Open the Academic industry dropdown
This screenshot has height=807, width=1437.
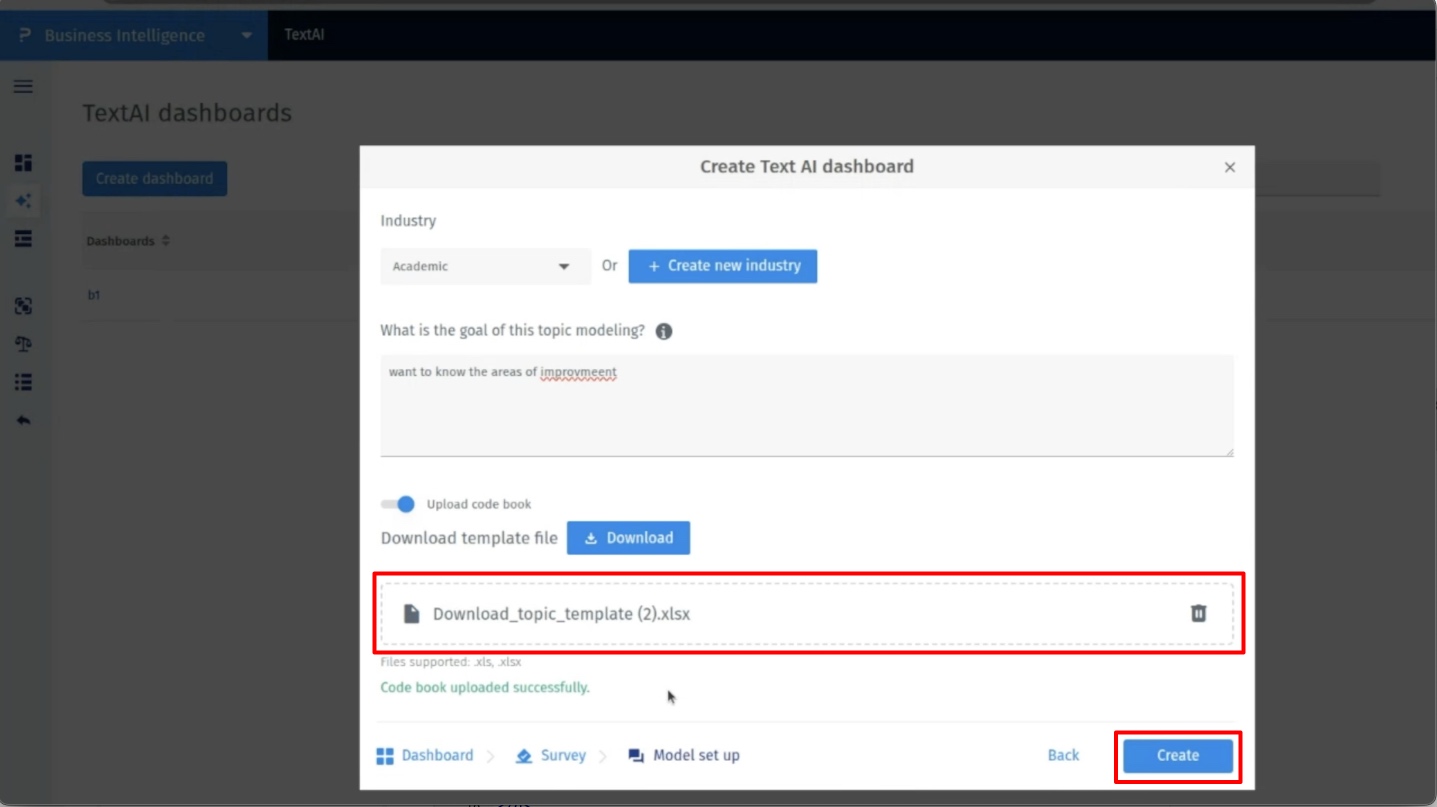[485, 266]
